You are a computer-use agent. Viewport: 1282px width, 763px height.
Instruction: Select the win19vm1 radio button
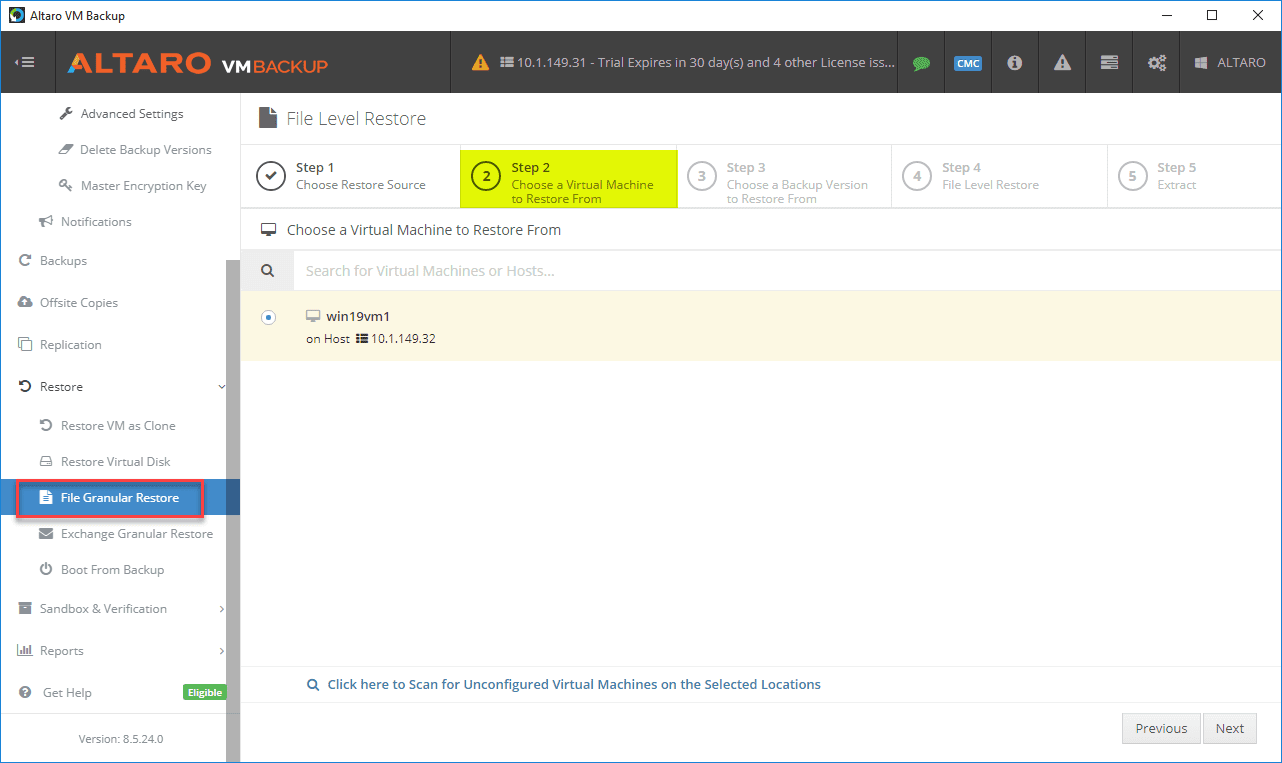268,317
